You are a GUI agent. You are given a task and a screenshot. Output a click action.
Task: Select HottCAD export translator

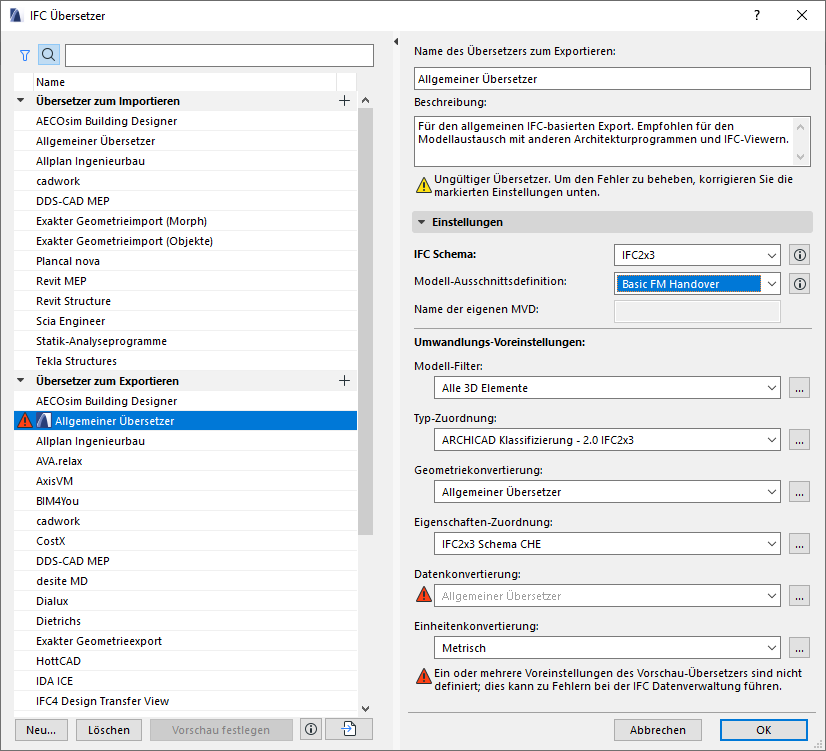click(x=185, y=661)
